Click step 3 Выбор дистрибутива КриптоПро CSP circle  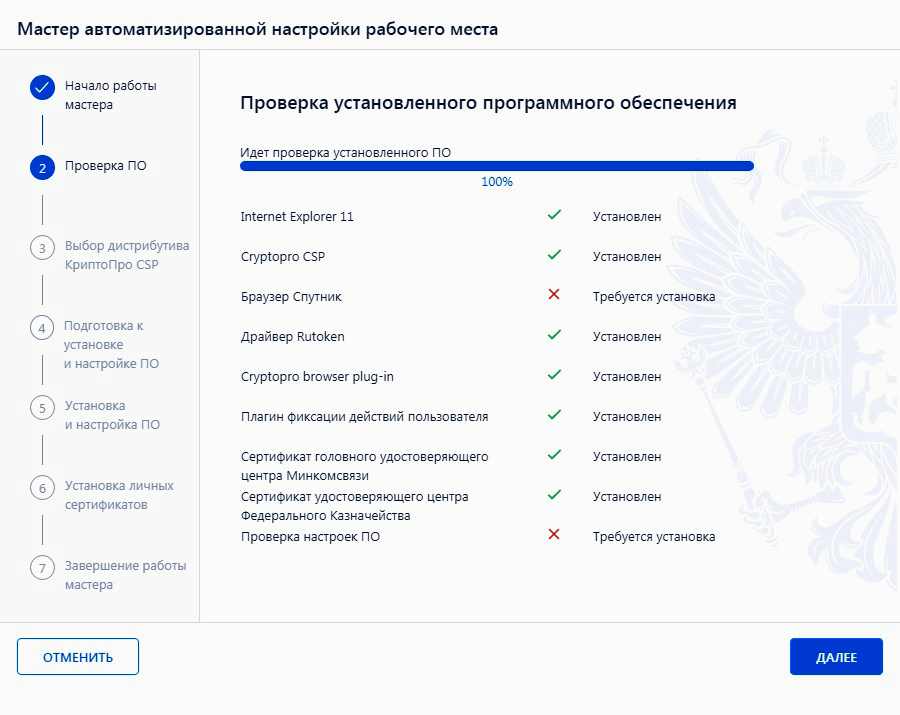pos(41,247)
